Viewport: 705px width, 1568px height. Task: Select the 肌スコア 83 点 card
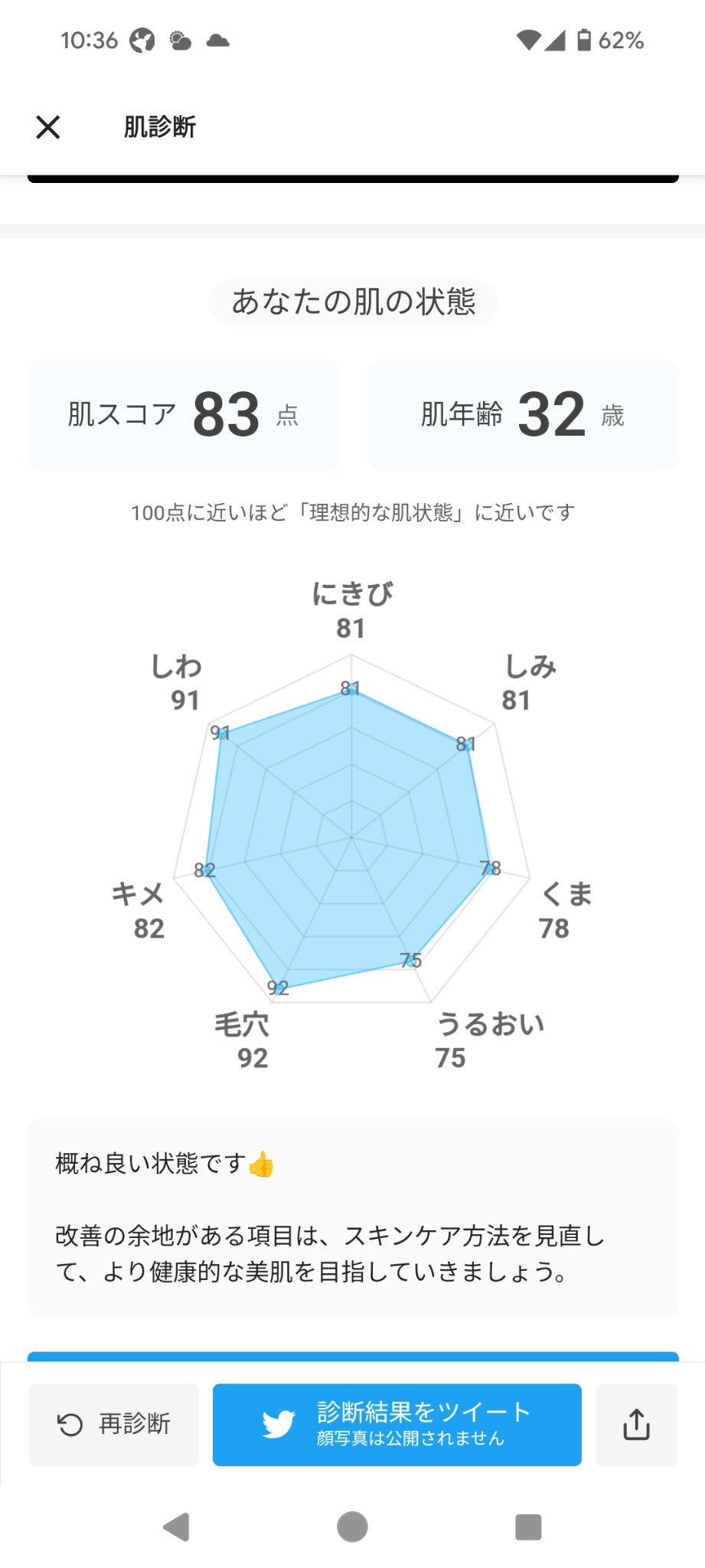[x=184, y=415]
